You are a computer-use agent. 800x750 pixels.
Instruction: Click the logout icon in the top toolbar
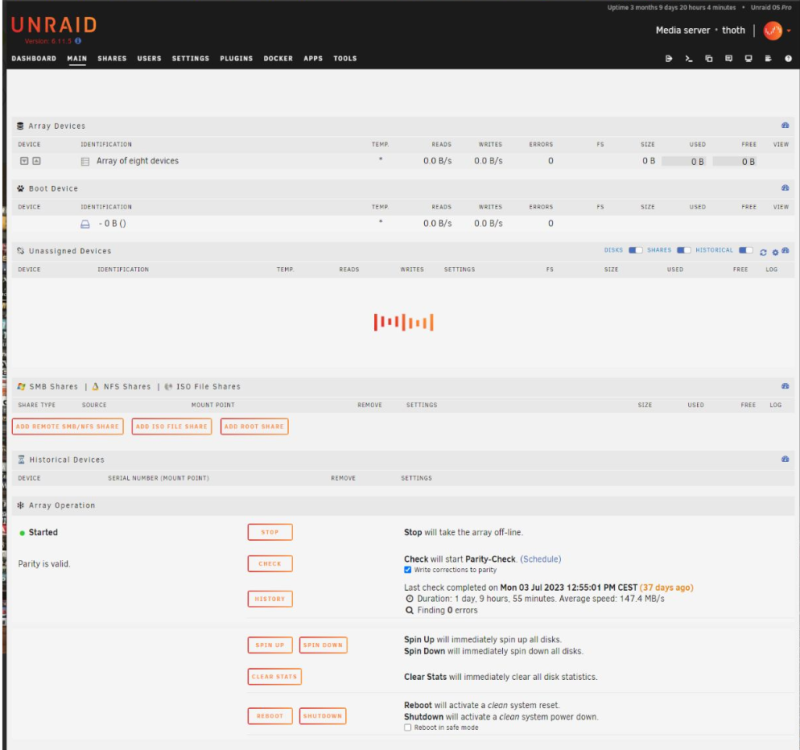(x=668, y=59)
